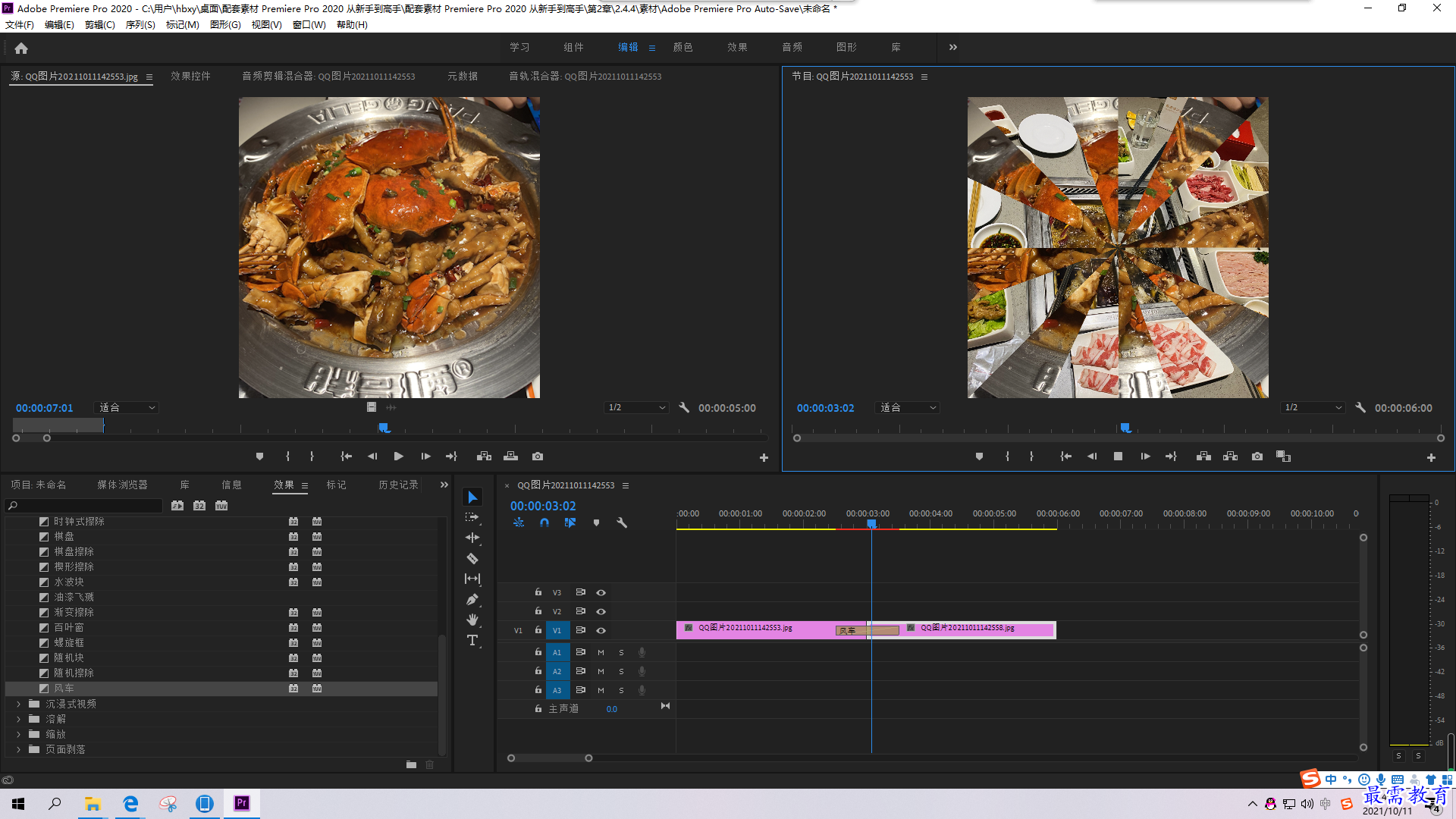
Task: Click the Home icon
Action: [x=21, y=48]
